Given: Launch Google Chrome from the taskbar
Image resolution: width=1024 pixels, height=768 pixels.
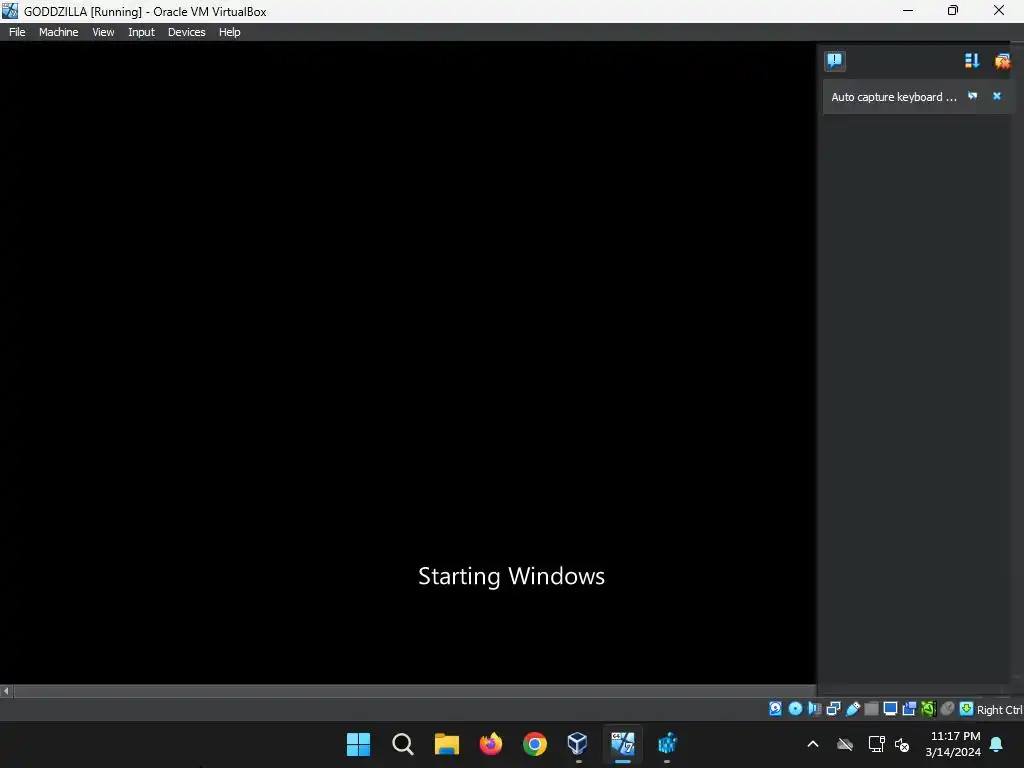Looking at the screenshot, I should (x=534, y=744).
